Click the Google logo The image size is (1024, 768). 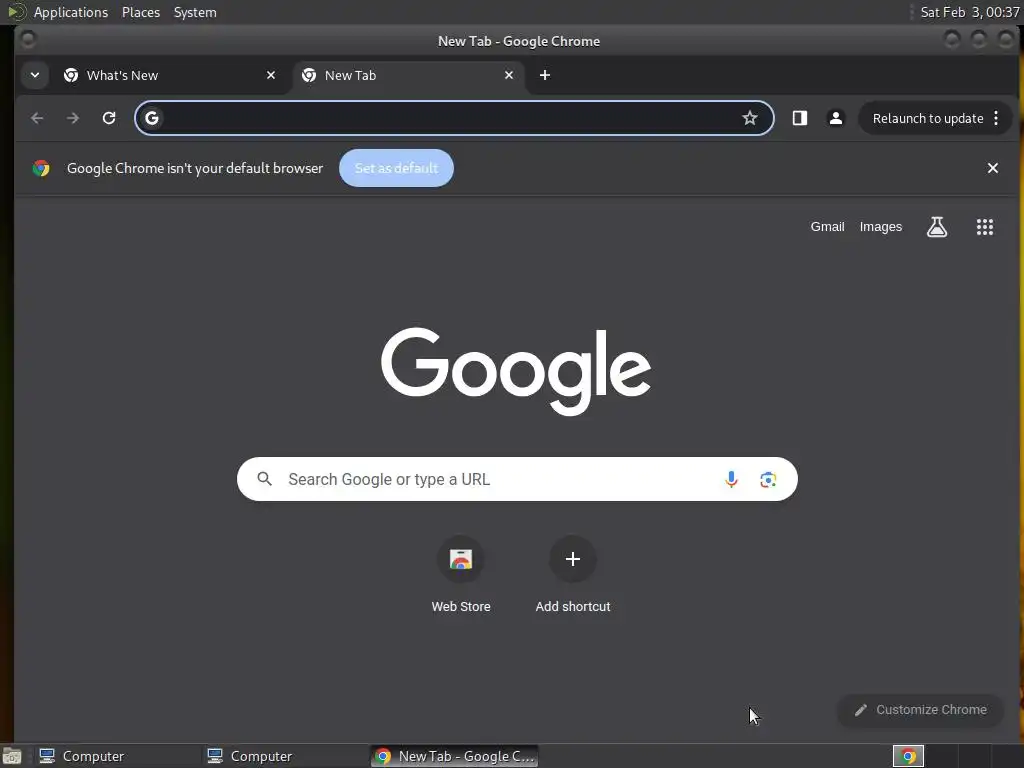(516, 370)
